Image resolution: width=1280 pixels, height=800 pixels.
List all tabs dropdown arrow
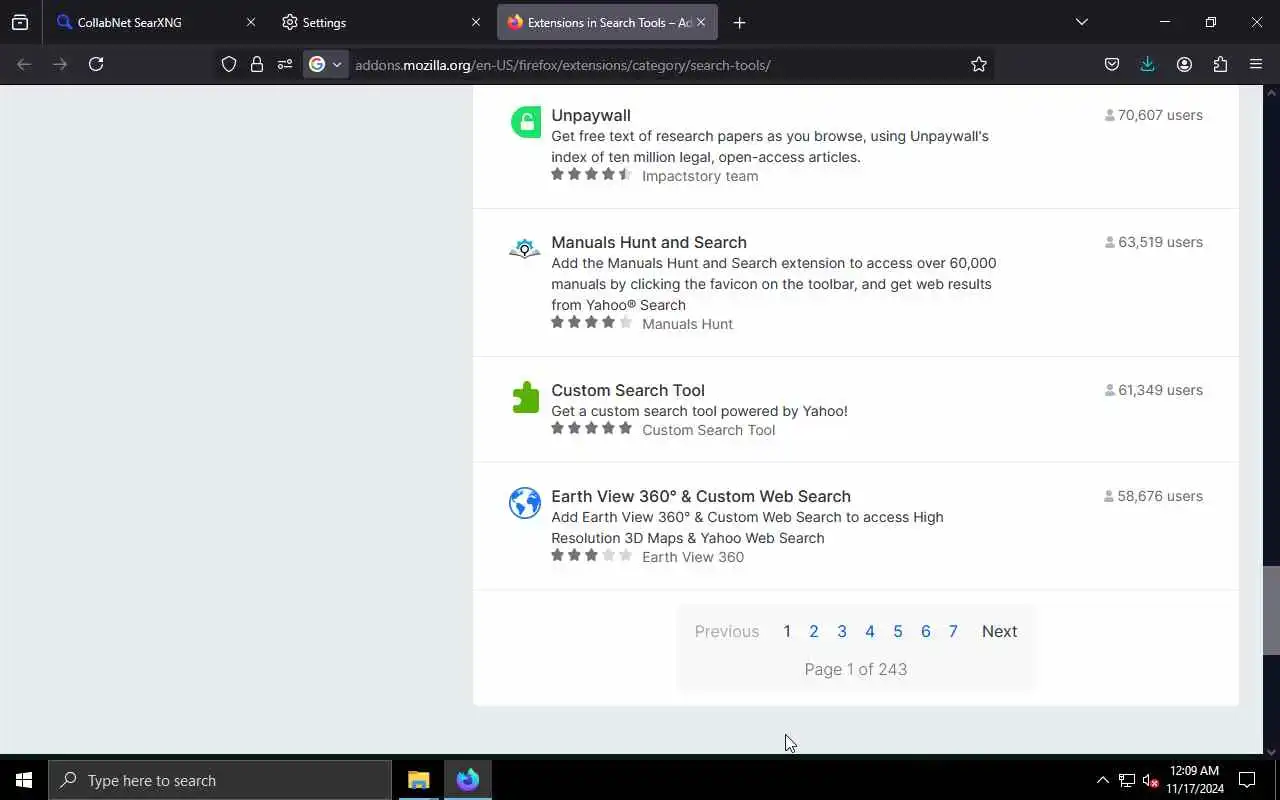[1081, 22]
